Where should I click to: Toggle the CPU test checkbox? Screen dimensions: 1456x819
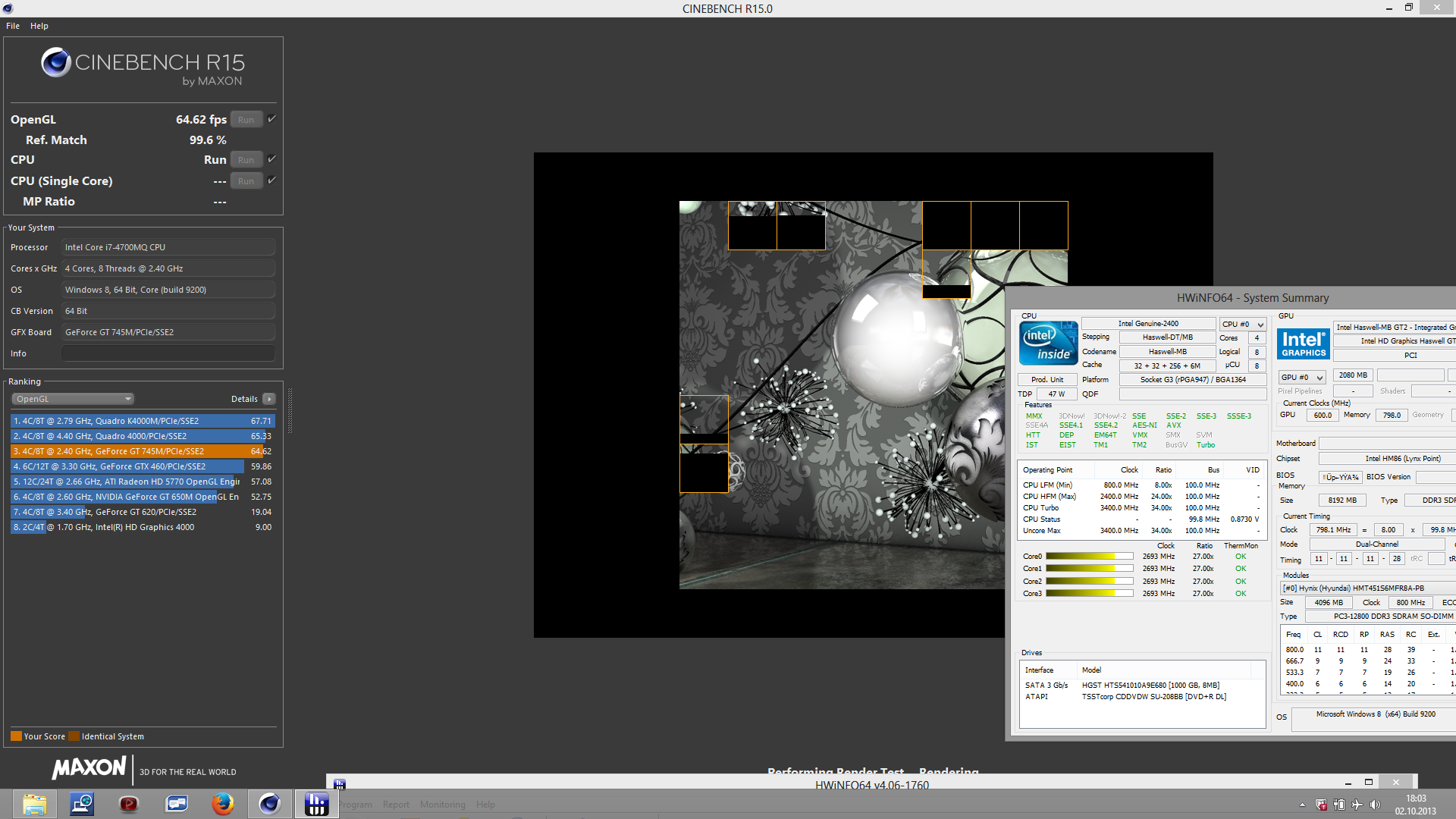point(271,159)
